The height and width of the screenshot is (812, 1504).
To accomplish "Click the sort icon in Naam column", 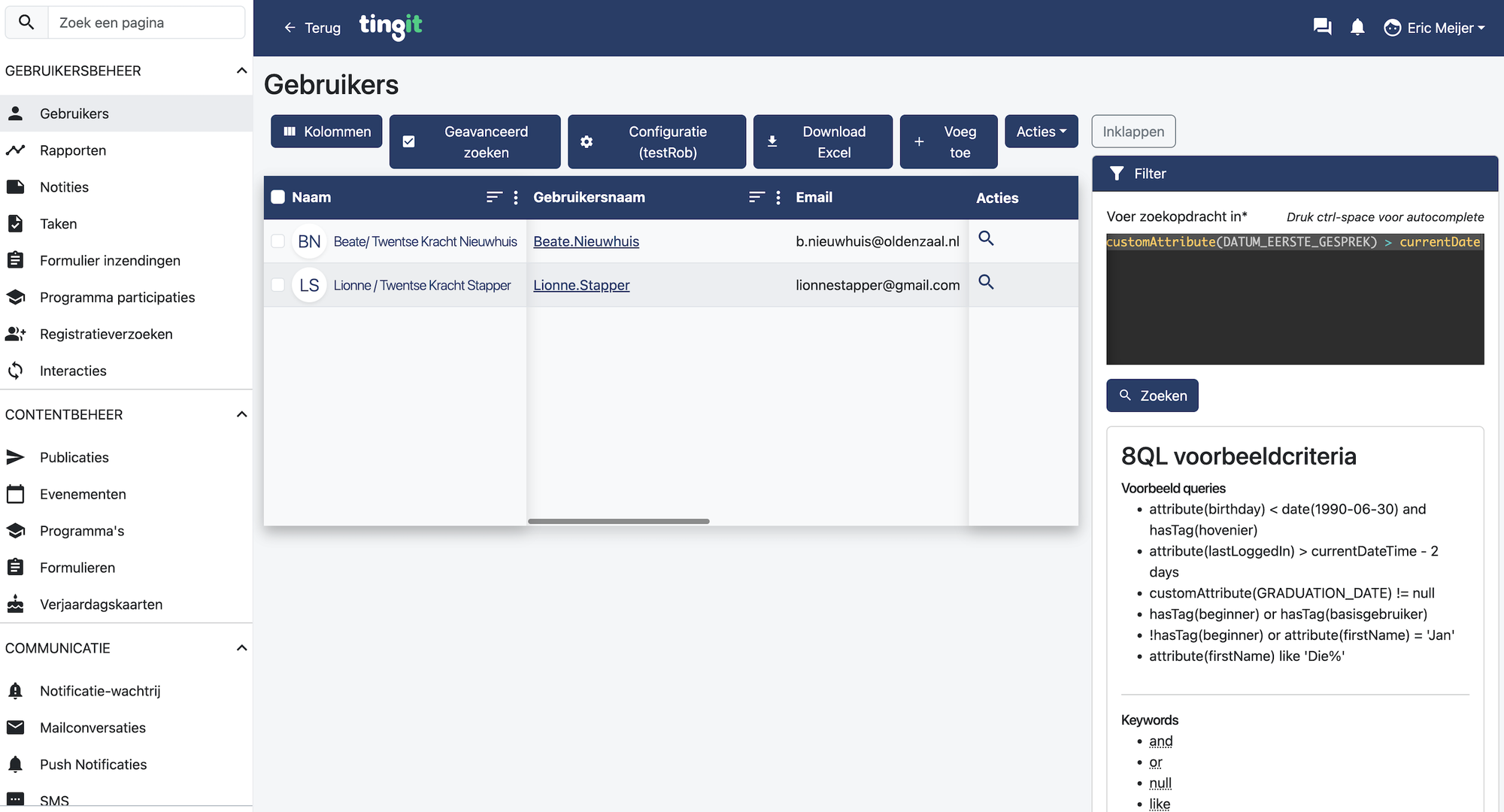I will tap(493, 198).
